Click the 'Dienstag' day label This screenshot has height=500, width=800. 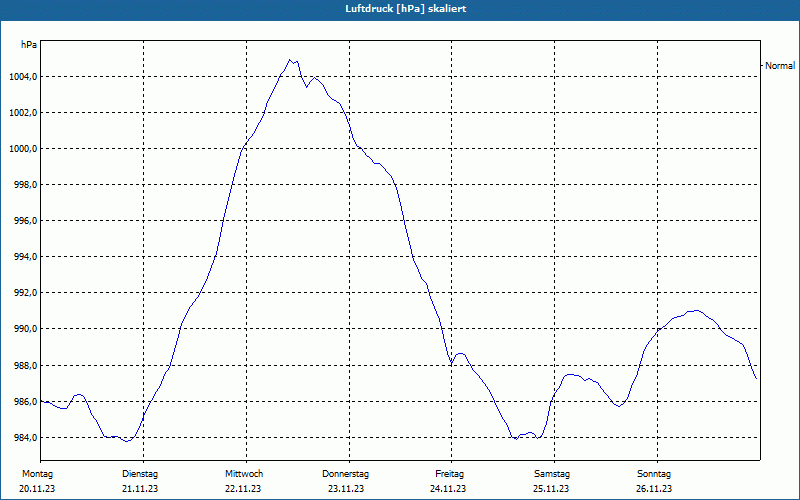[x=140, y=474]
